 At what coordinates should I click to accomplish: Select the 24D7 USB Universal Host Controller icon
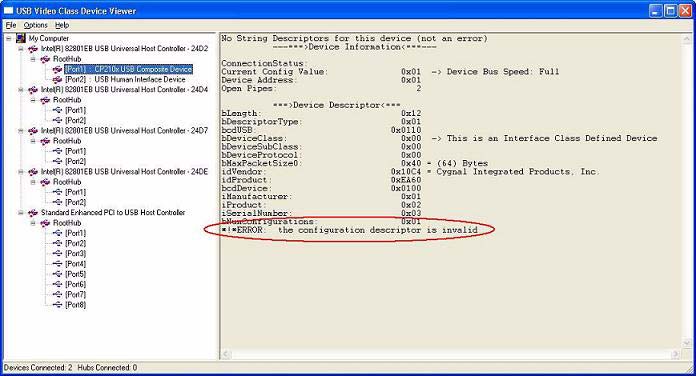33,131
